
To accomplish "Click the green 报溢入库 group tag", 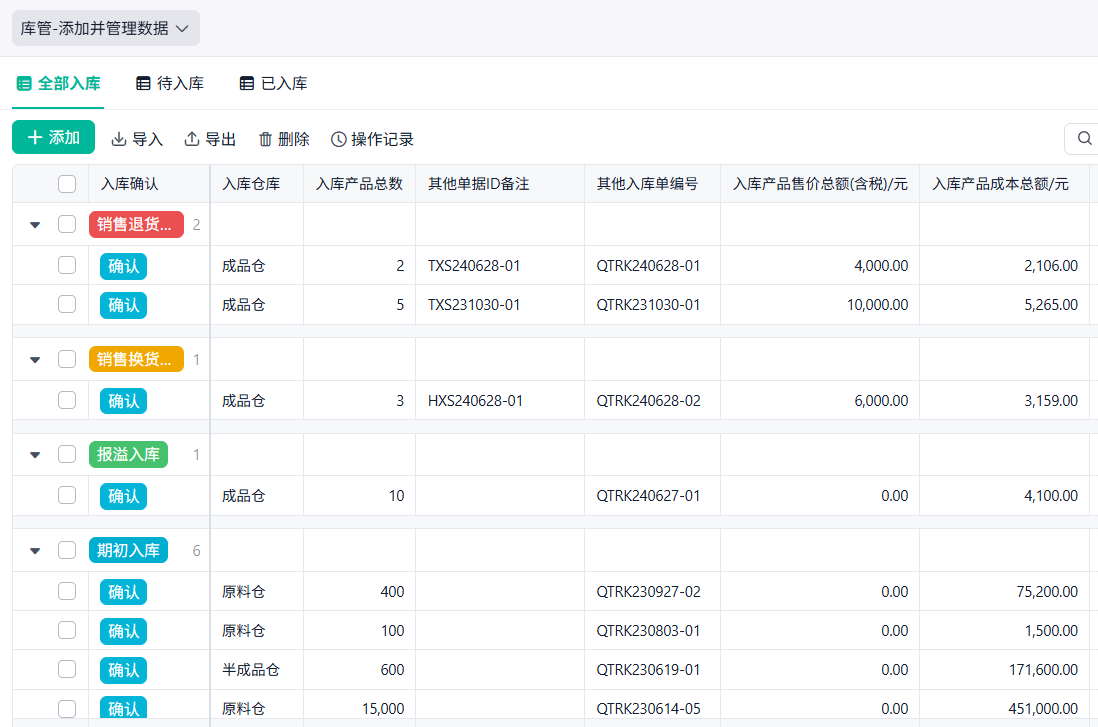I will pos(128,455).
